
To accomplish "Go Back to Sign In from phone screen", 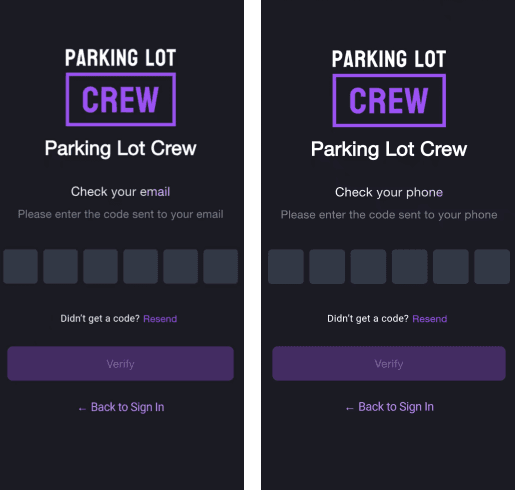I will click(x=389, y=407).
